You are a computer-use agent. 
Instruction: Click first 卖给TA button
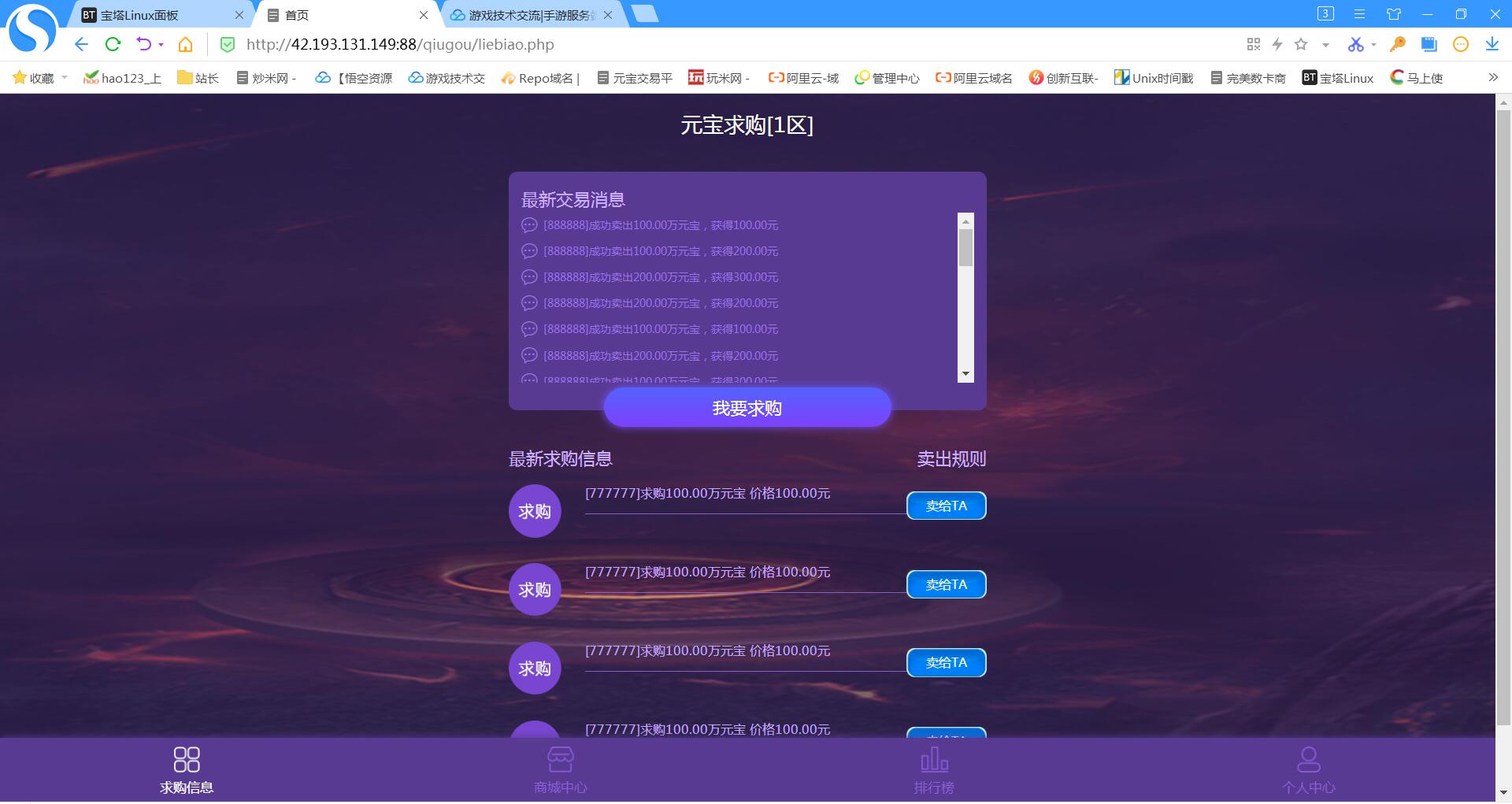coord(946,506)
